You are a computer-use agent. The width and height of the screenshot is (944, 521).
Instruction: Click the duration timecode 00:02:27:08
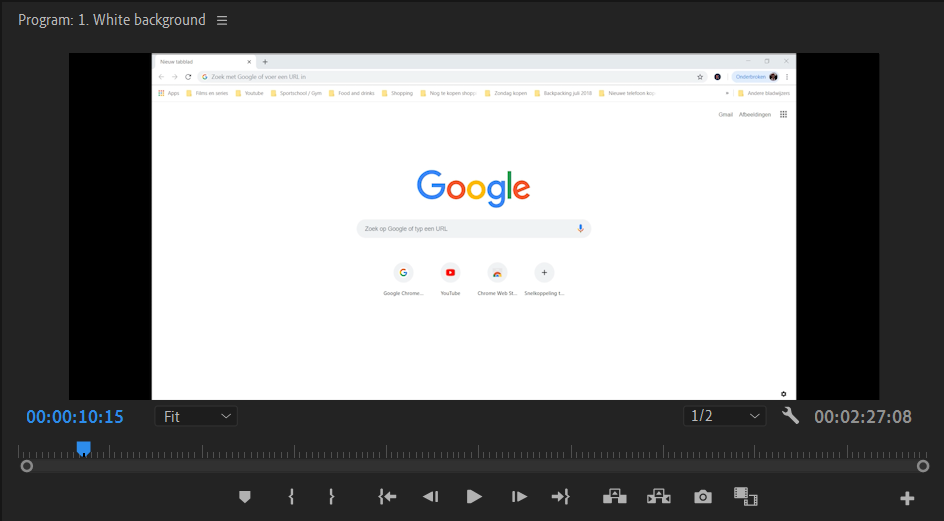click(863, 417)
